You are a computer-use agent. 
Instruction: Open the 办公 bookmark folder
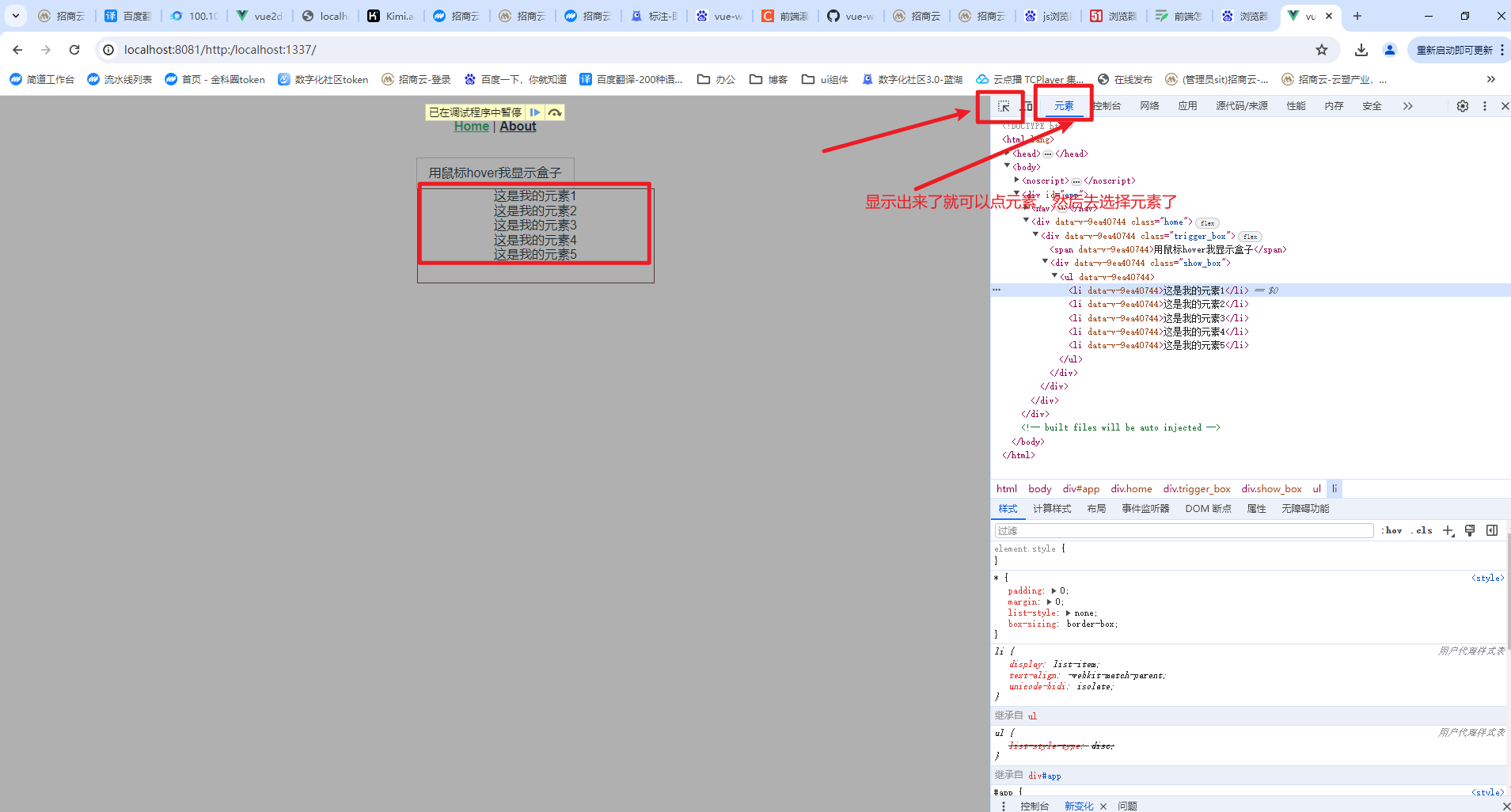click(716, 79)
